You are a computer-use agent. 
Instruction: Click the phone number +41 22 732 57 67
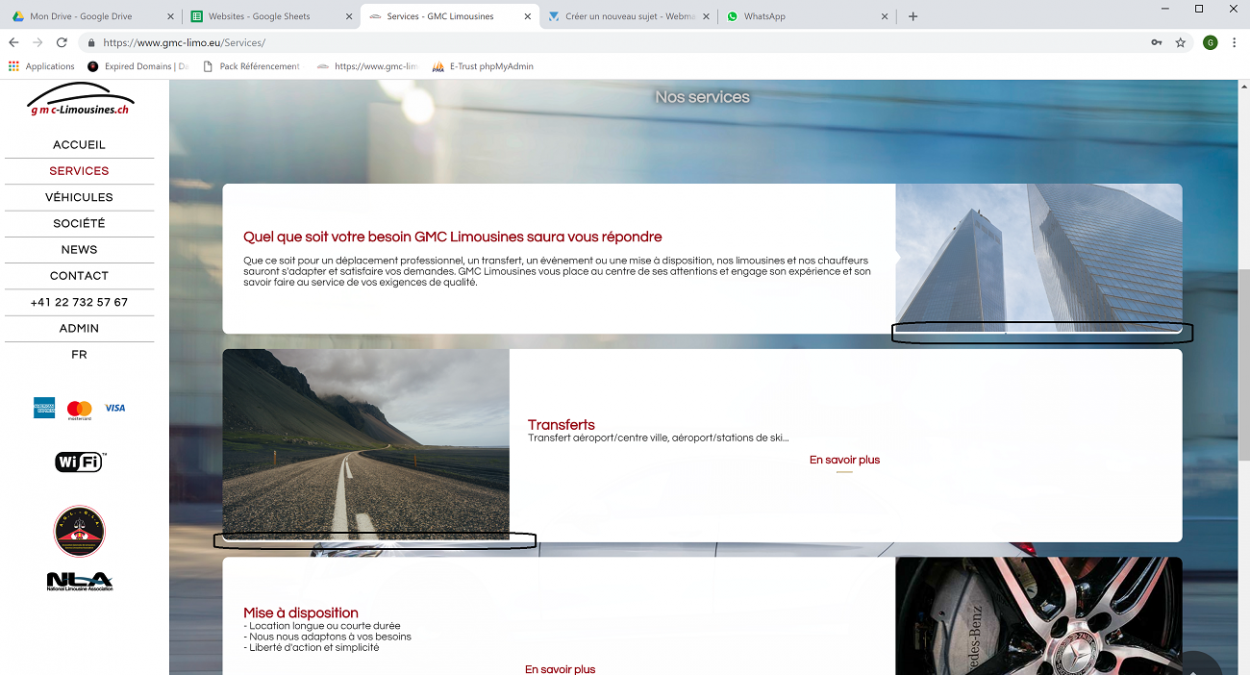pos(79,302)
